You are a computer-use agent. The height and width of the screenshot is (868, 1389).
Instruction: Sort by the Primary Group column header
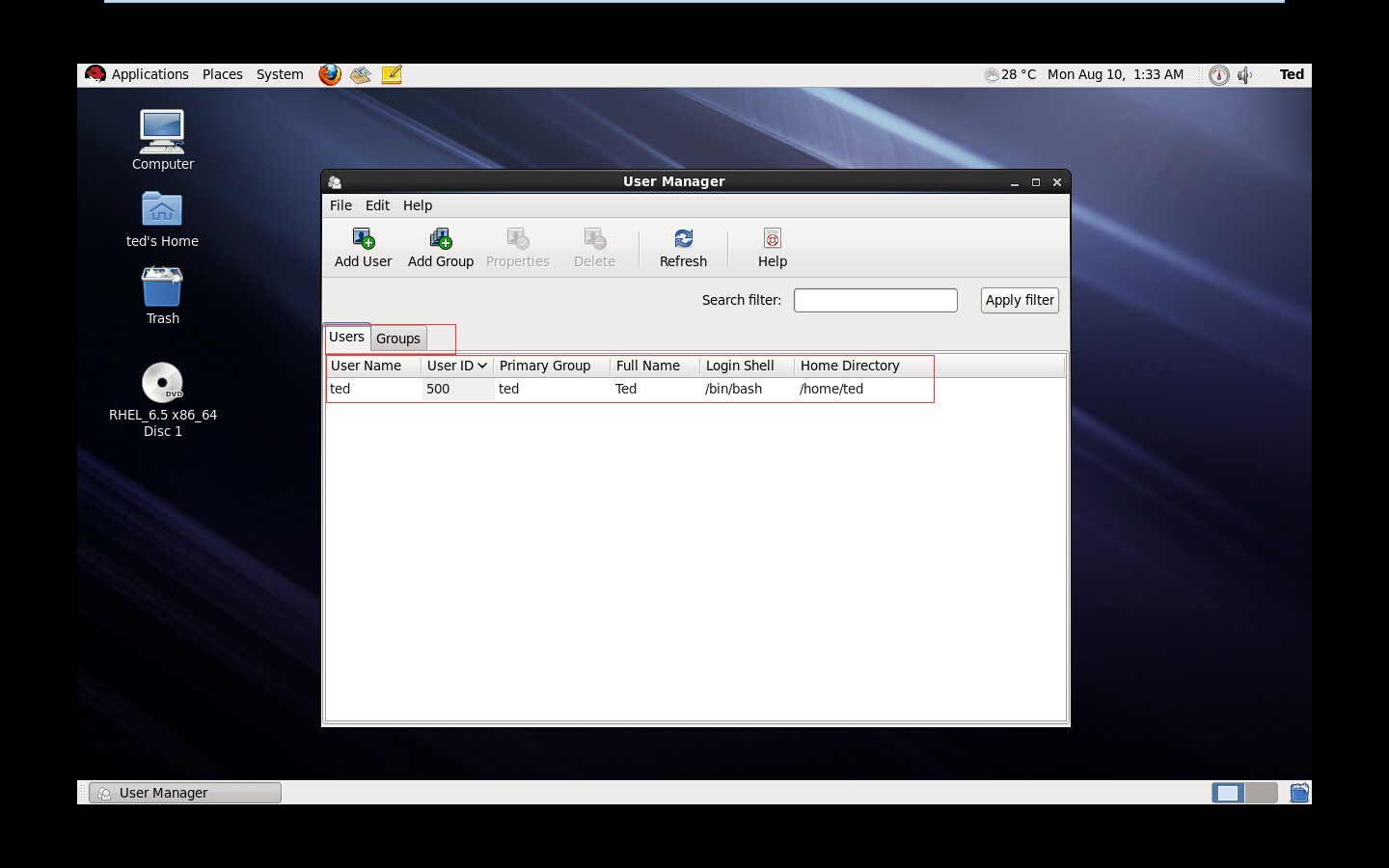552,366
